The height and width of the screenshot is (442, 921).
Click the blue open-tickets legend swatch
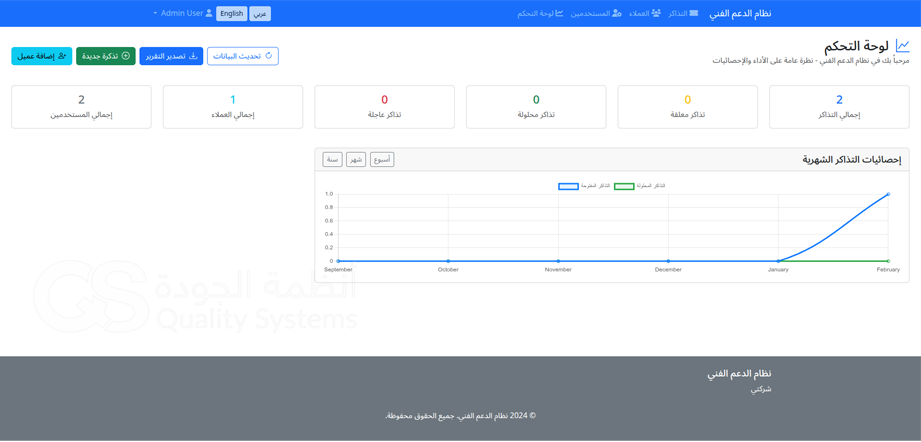click(x=568, y=187)
